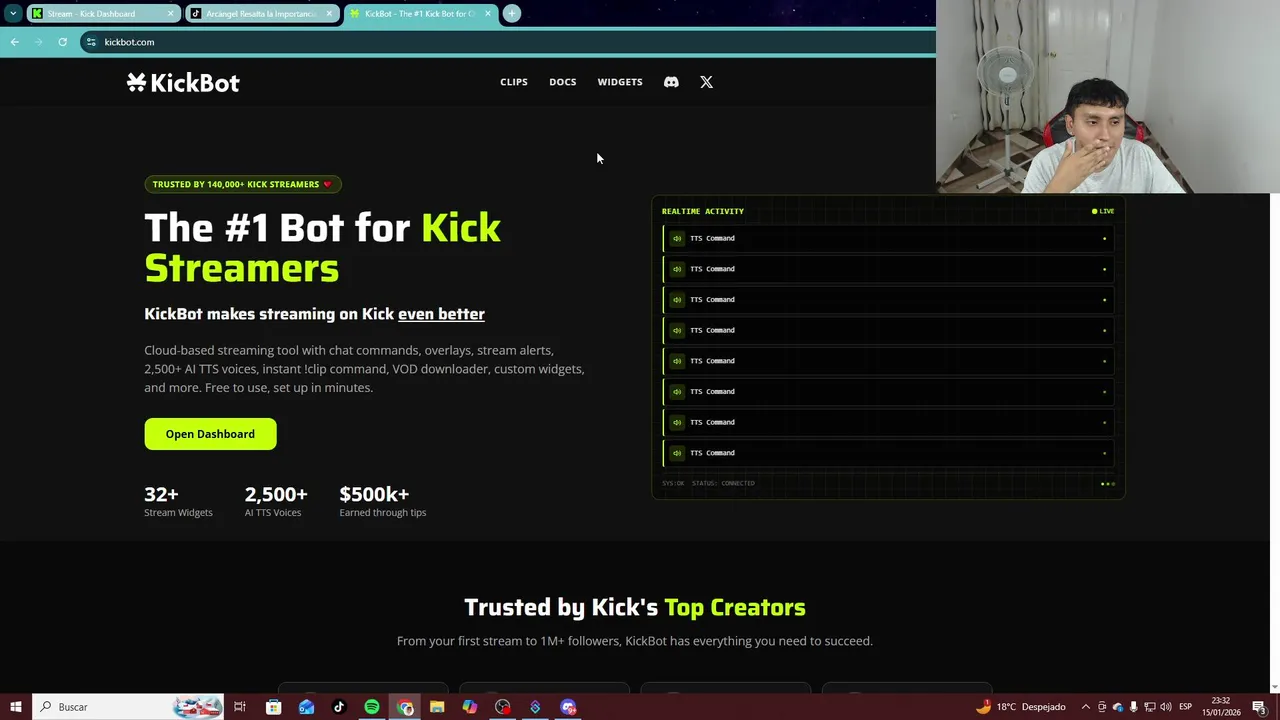The image size is (1280, 720).
Task: Open TikTok from the taskbar
Action: click(x=339, y=707)
